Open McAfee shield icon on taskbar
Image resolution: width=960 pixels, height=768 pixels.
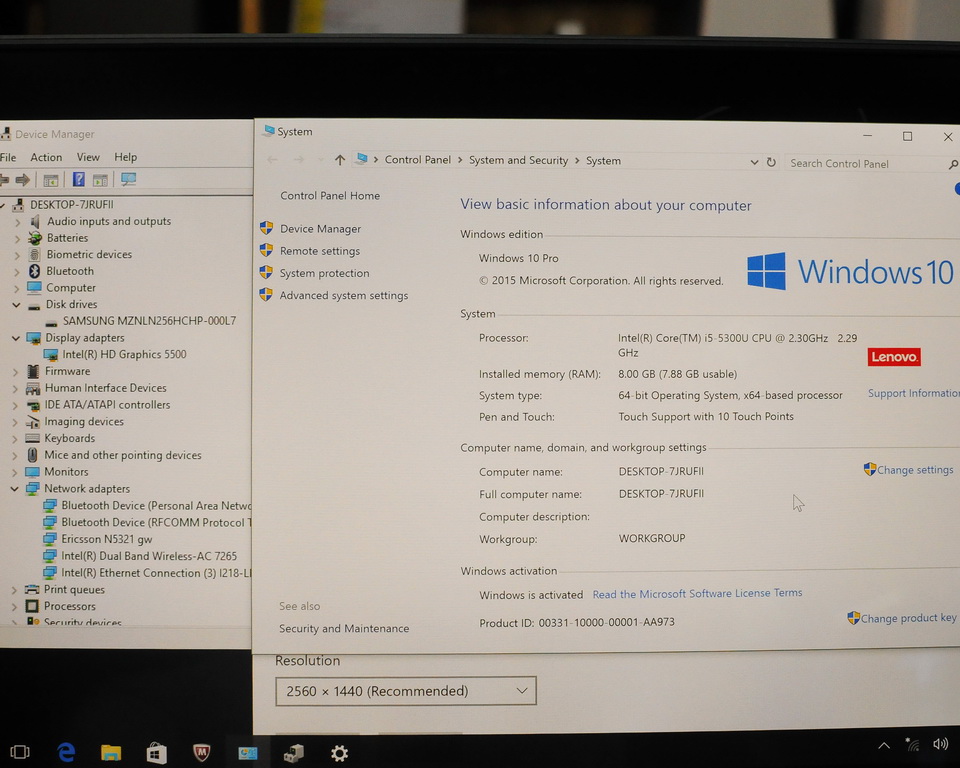(x=202, y=753)
